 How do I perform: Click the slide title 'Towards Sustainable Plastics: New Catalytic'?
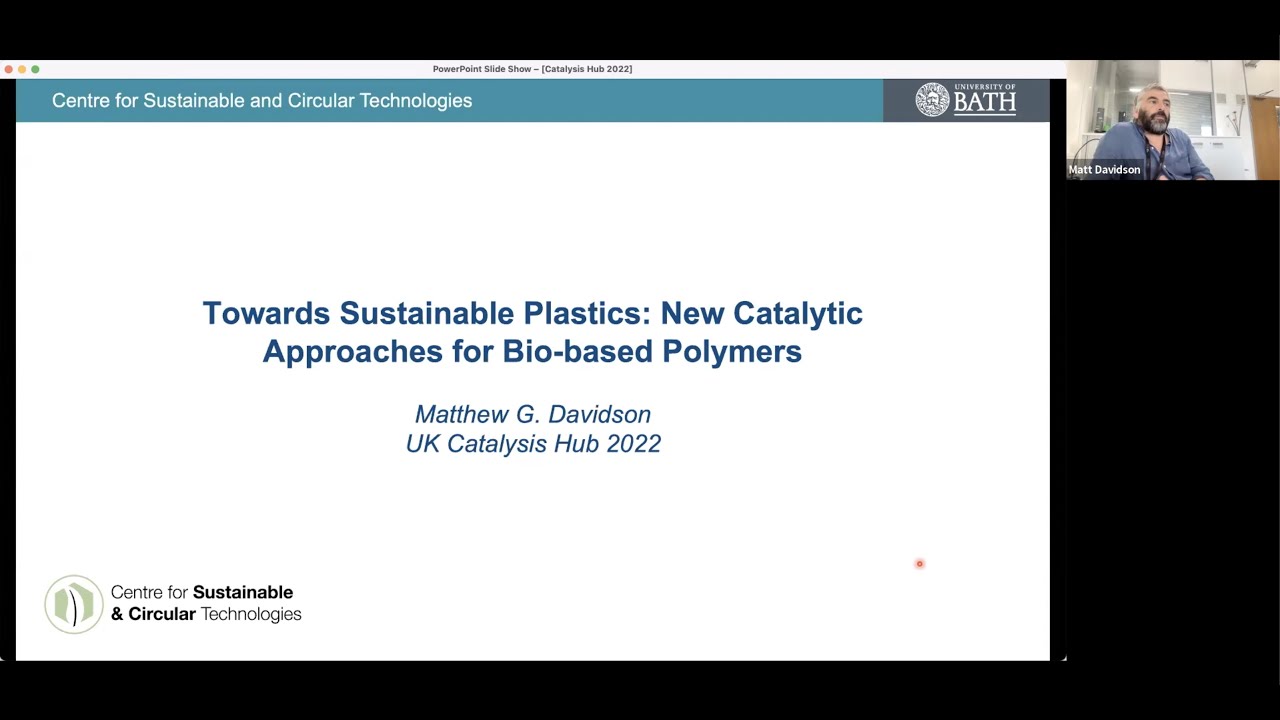coord(532,313)
